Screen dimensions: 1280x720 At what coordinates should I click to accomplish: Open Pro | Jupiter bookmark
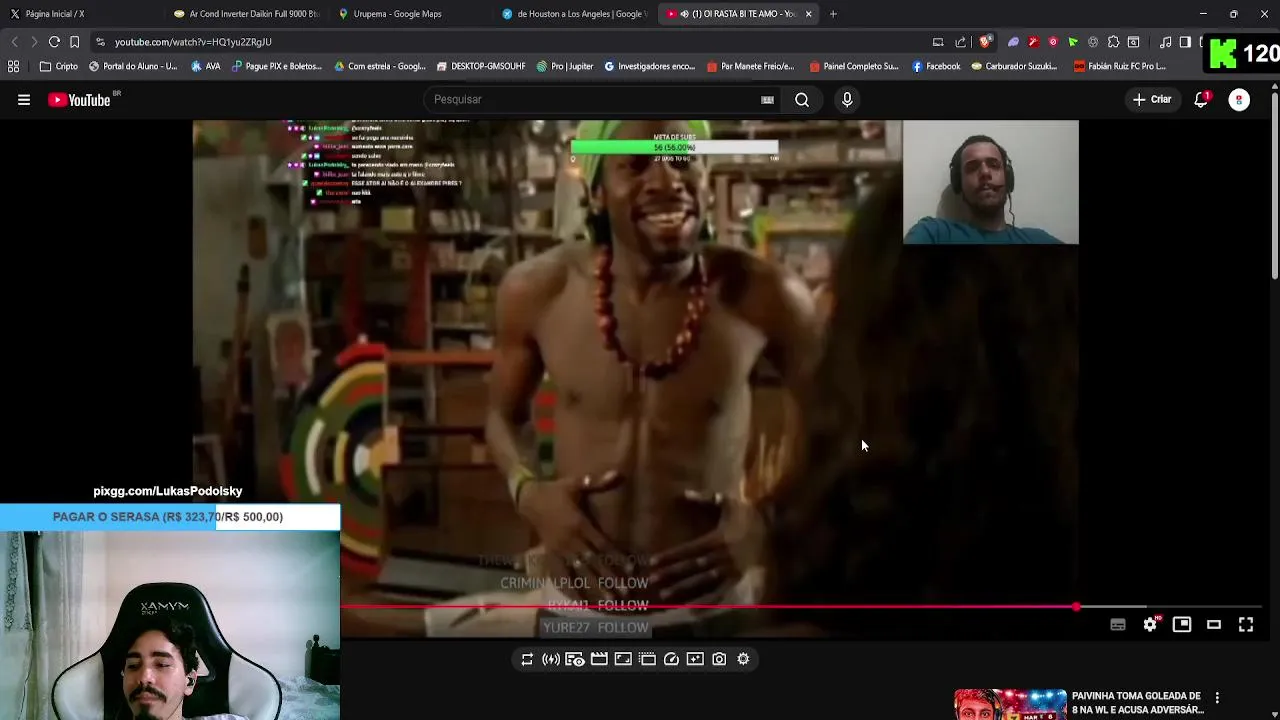(565, 67)
